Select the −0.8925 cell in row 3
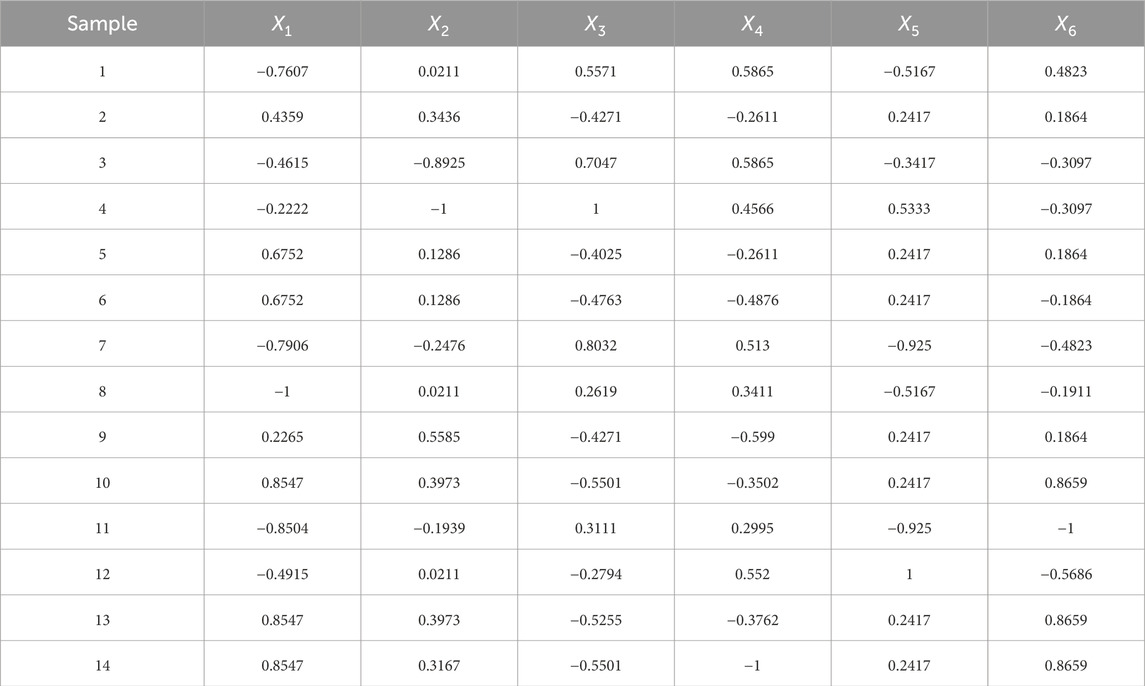The height and width of the screenshot is (686, 1145). pos(439,163)
